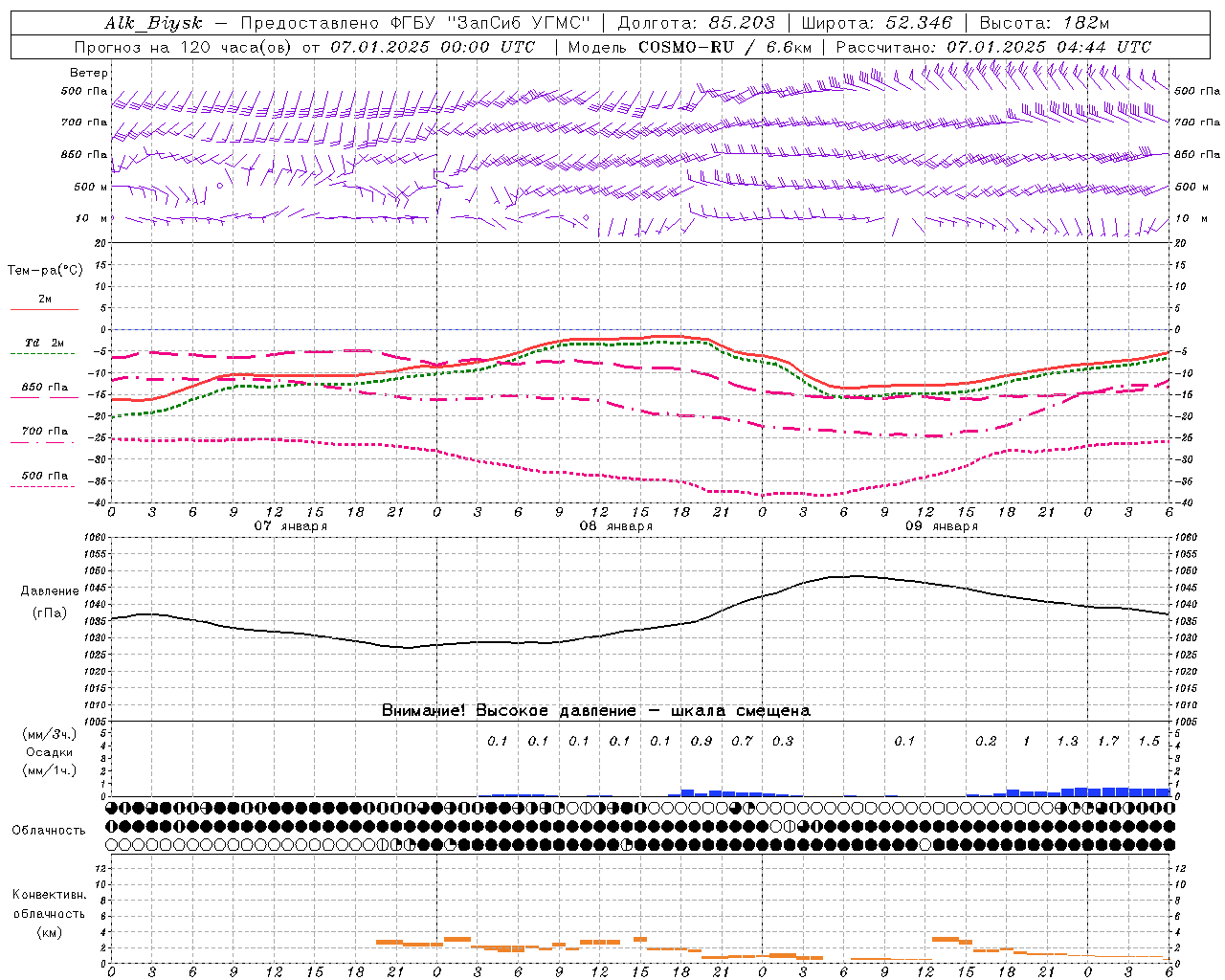Select the 700 гПа temperature legend label
Image resolution: width=1225 pixels, height=980 pixels.
click(x=45, y=432)
